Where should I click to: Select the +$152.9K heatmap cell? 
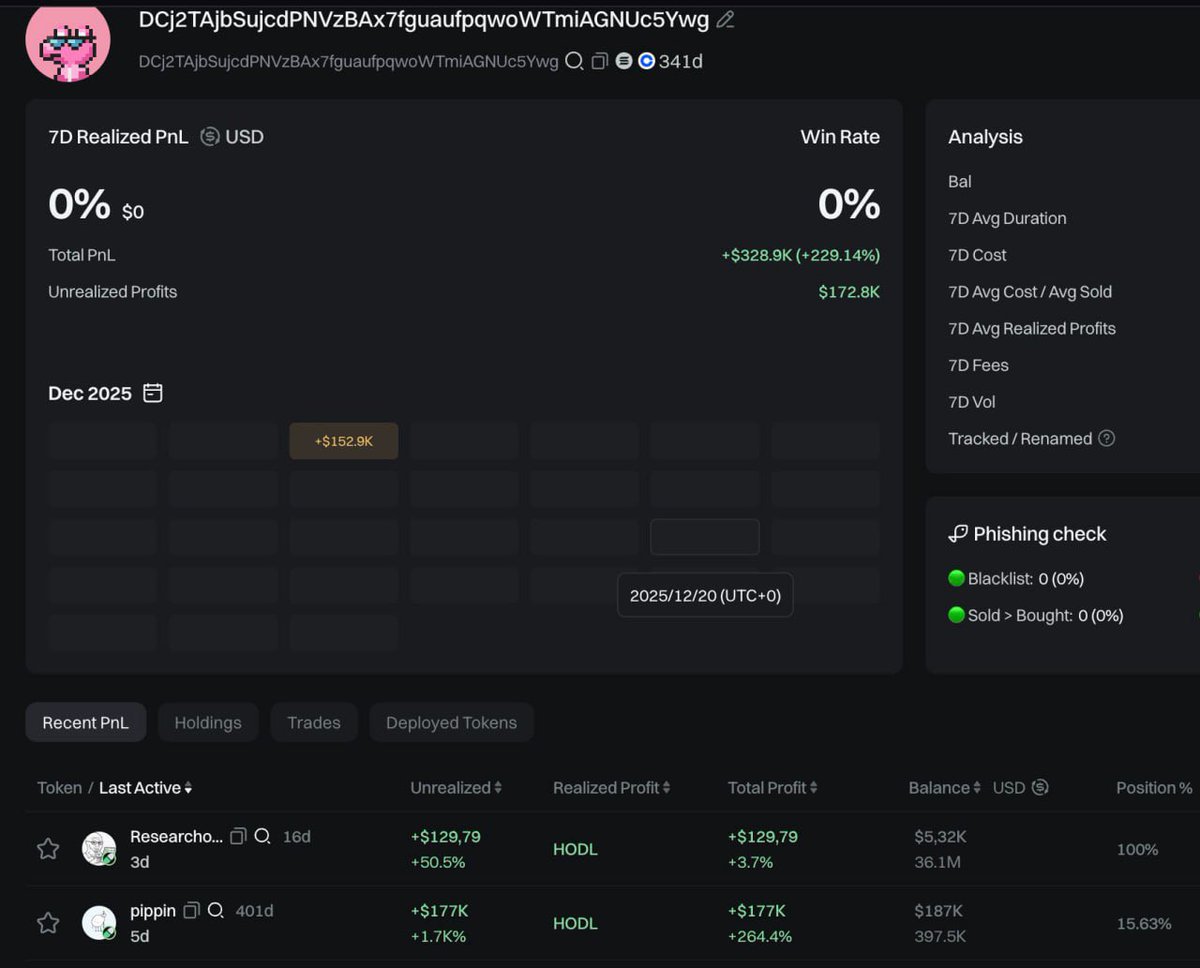pos(343,440)
